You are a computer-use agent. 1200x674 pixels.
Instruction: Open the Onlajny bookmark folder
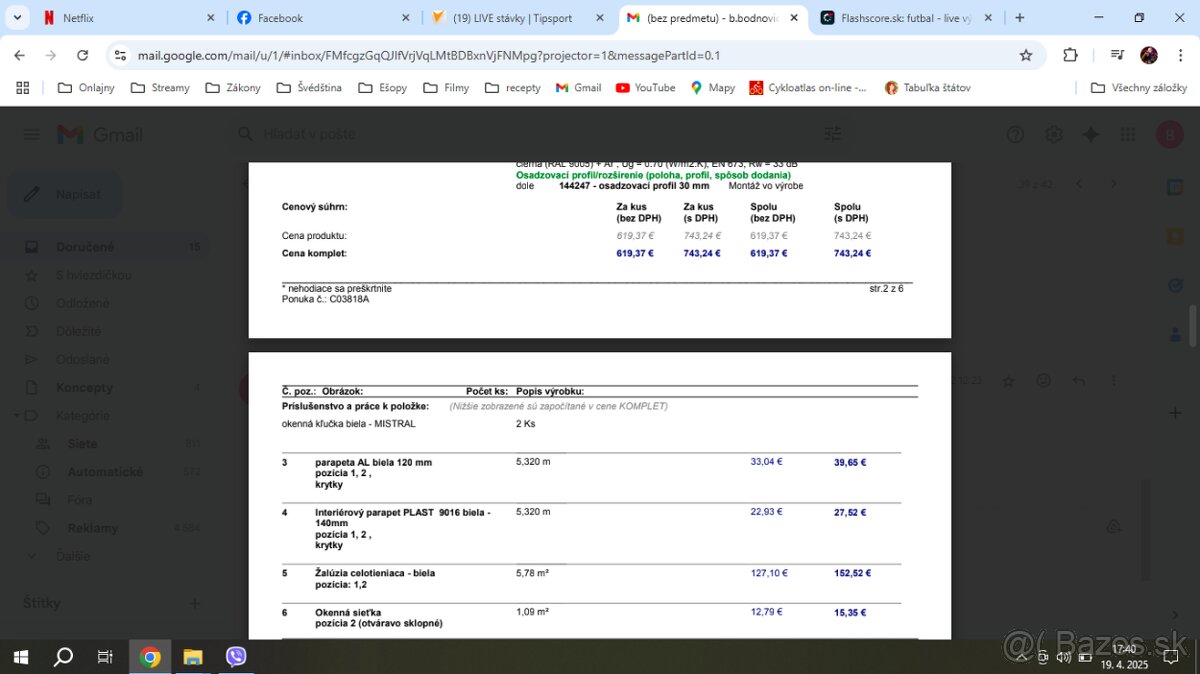point(86,88)
